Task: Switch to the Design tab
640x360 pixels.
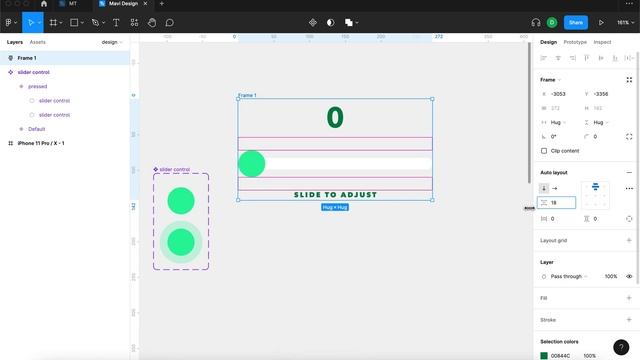Action: (x=548, y=42)
